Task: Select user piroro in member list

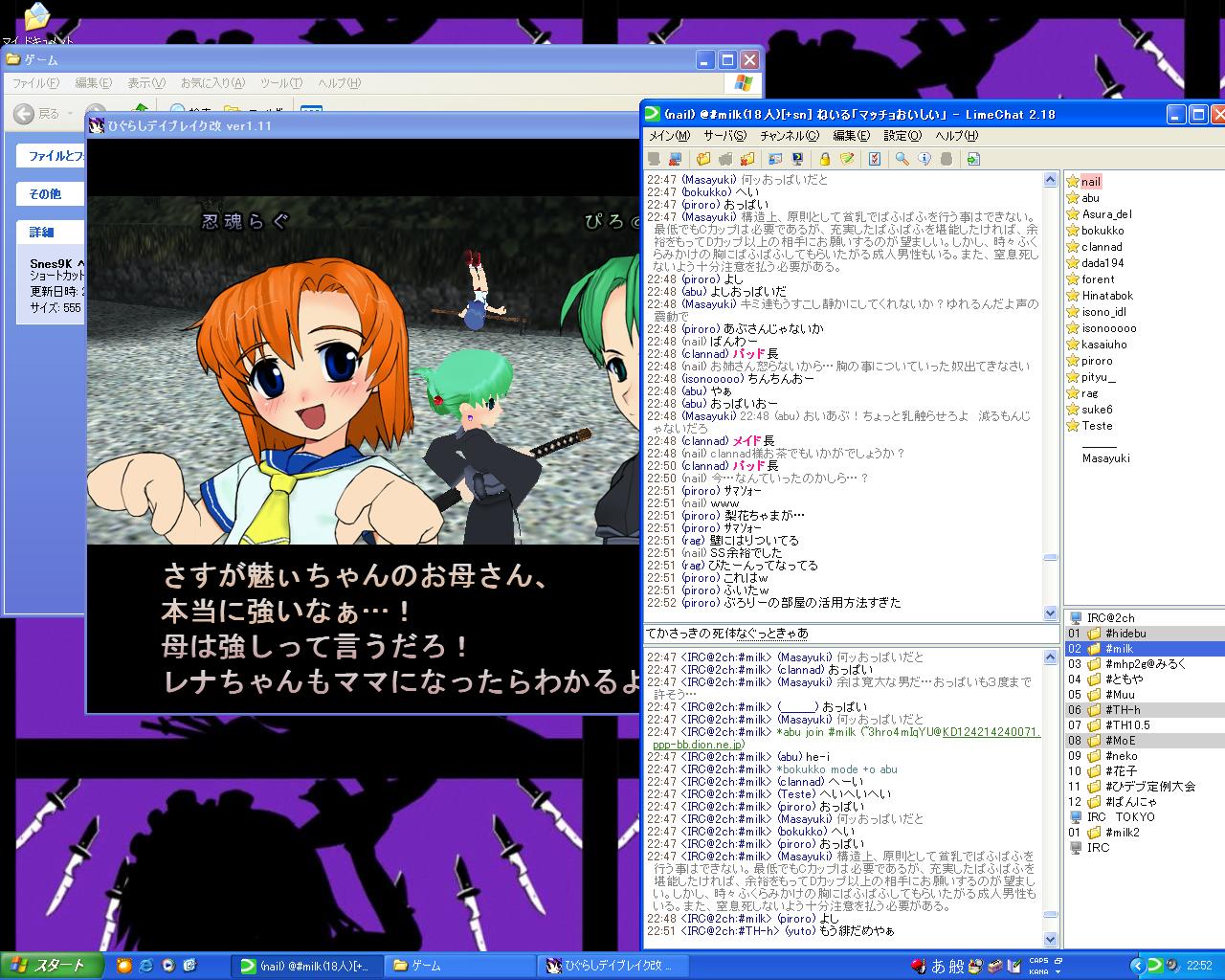Action: pyautogui.click(x=1097, y=361)
